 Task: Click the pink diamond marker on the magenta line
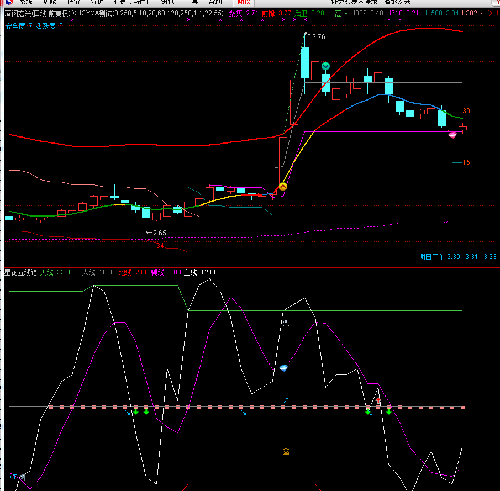coord(452,135)
